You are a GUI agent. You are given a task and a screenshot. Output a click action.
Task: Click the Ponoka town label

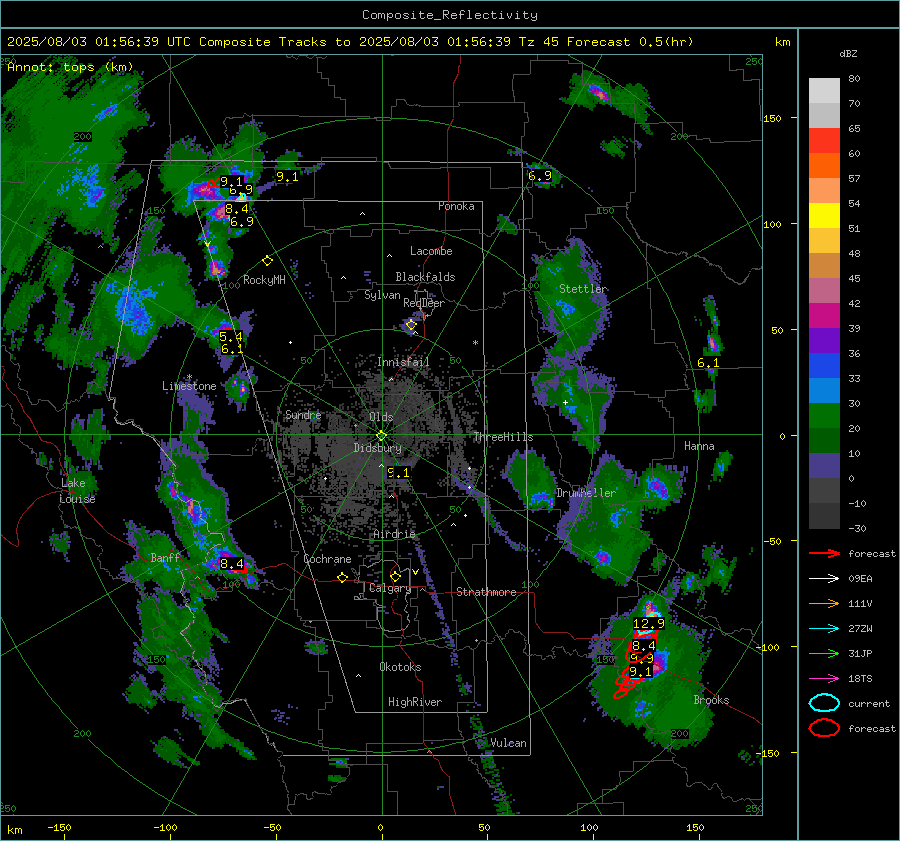pyautogui.click(x=456, y=206)
